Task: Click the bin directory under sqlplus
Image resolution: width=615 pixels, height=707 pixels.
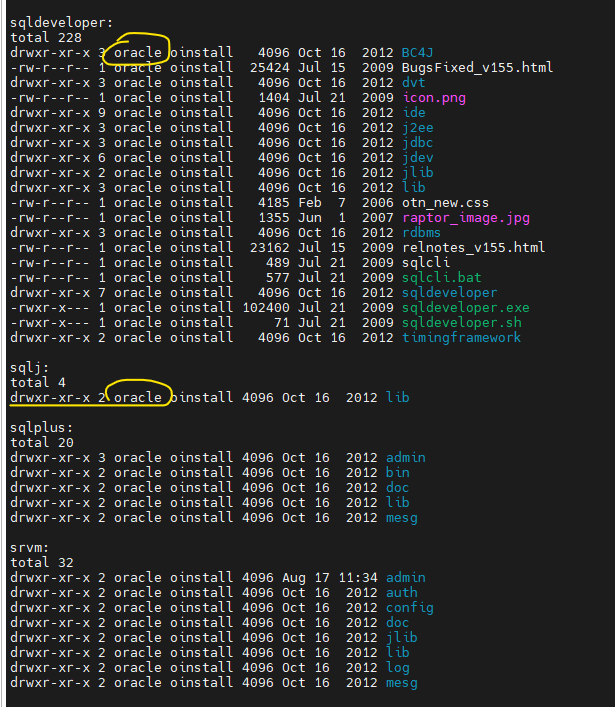Action: pos(397,473)
